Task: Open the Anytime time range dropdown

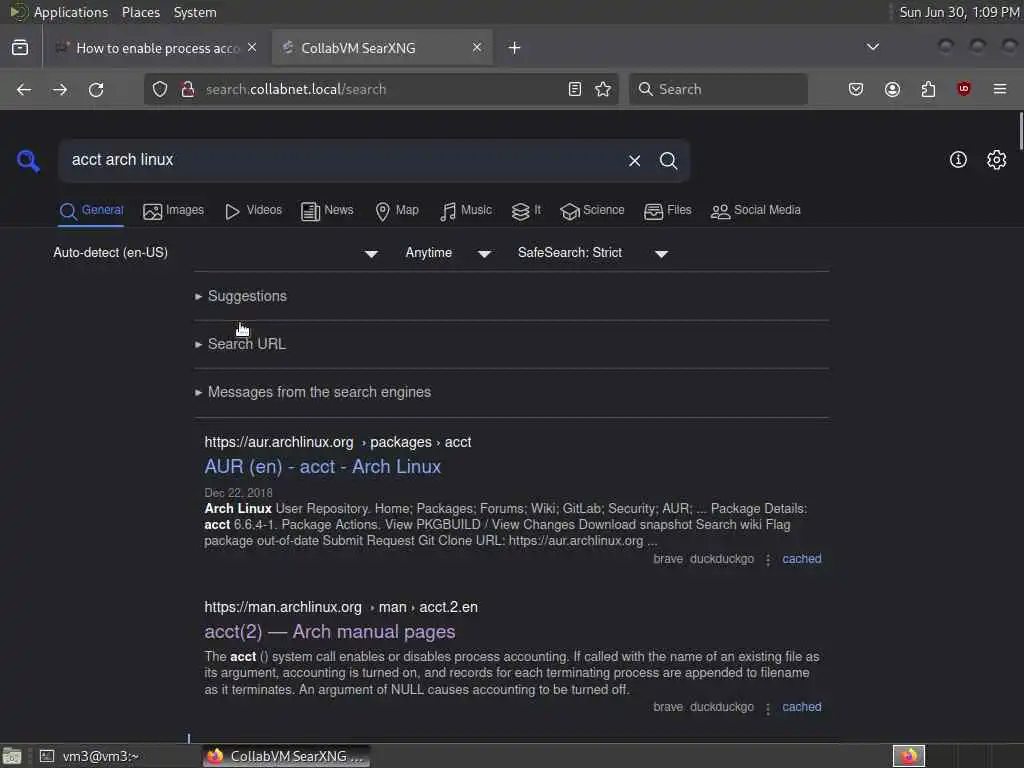Action: (x=448, y=253)
